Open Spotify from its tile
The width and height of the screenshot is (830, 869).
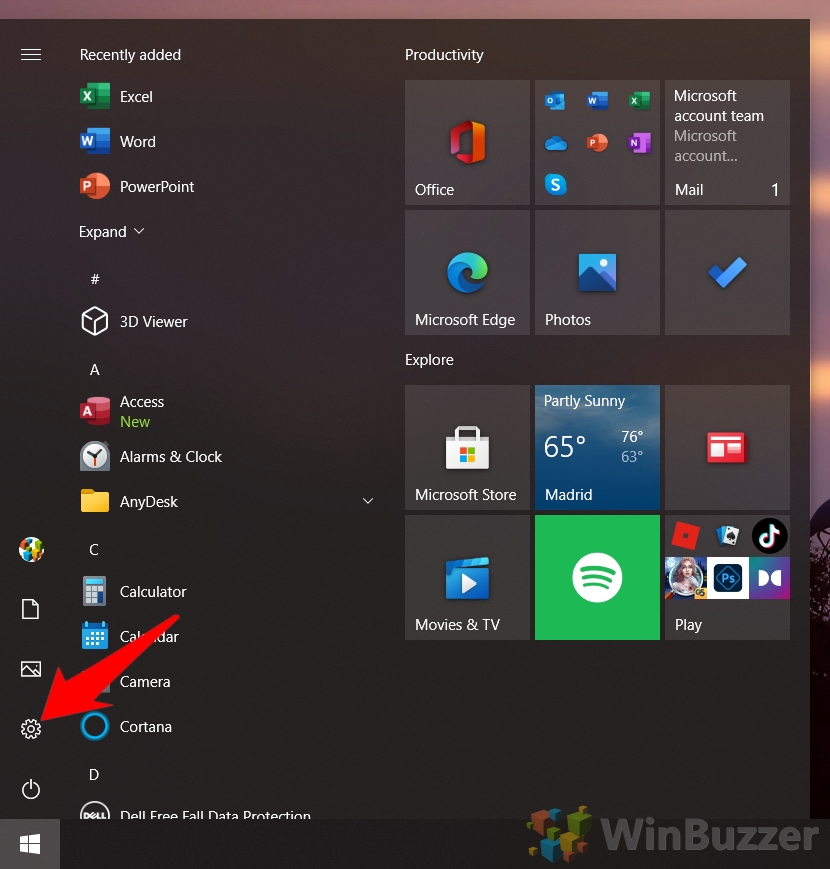click(x=596, y=577)
